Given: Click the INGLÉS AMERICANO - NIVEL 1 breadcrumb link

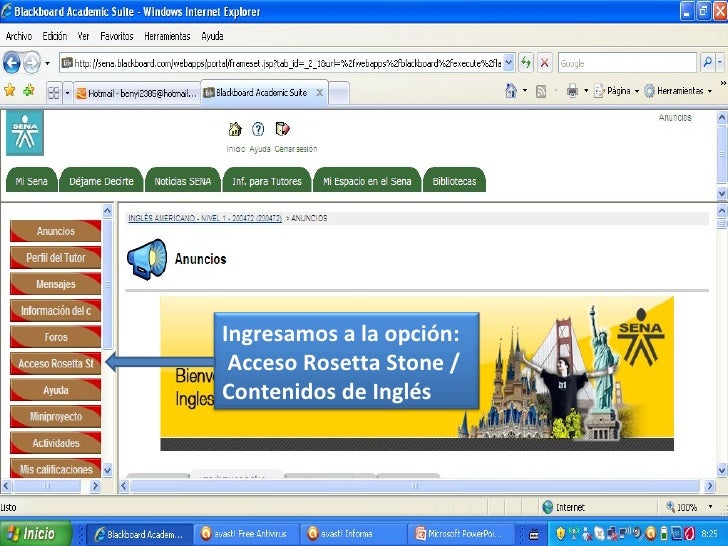Looking at the screenshot, I should pos(205,218).
